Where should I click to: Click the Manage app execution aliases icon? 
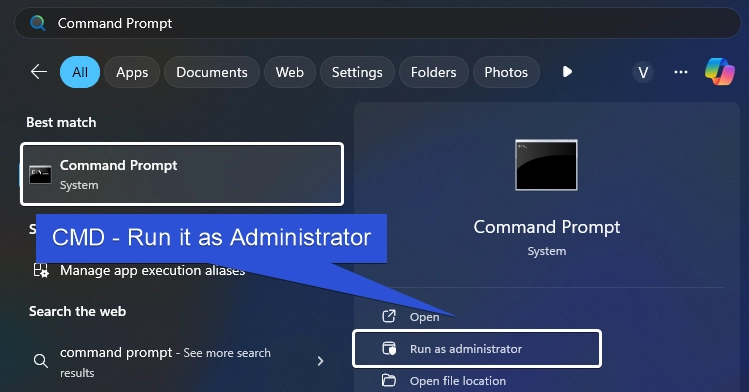click(x=41, y=270)
